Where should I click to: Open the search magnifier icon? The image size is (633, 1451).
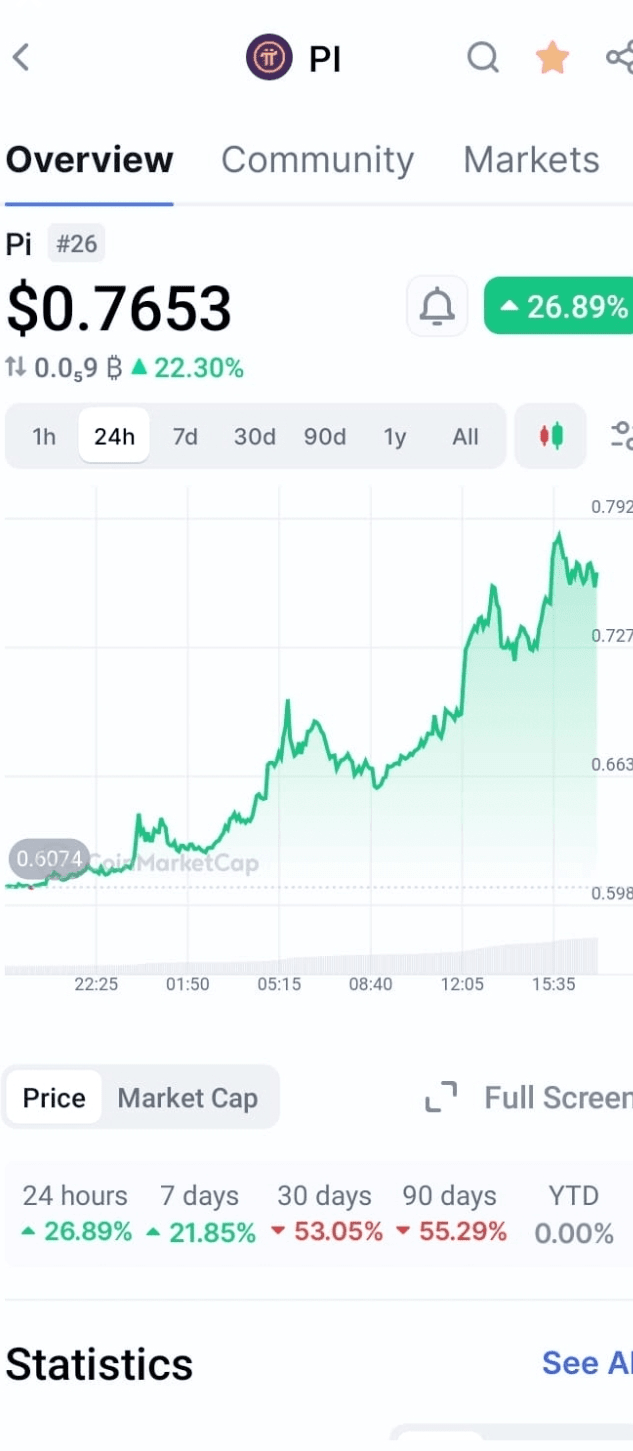483,58
